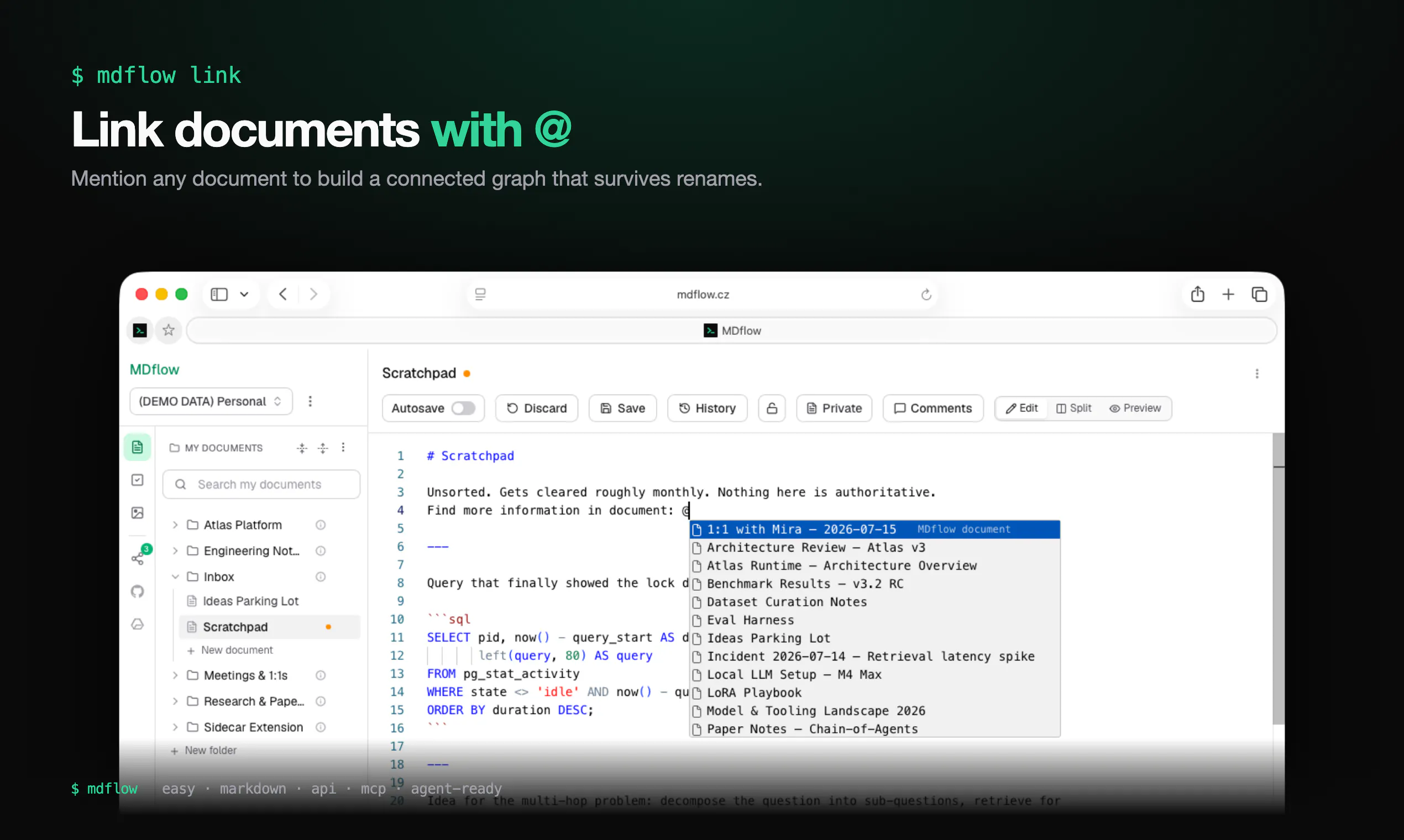1404x840 pixels.
Task: Open the Tasks checkbox sidebar icon
Action: point(137,480)
